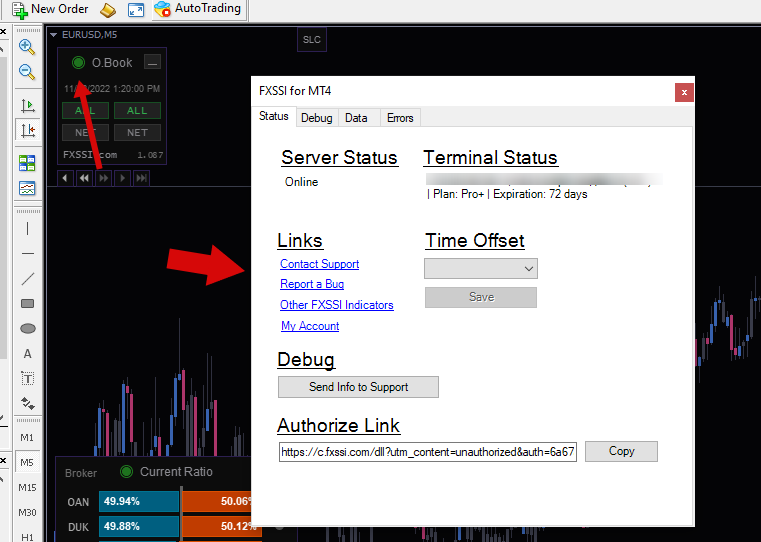Click into the Authorize Link URL field
Image resolution: width=761 pixels, height=542 pixels.
(x=428, y=452)
